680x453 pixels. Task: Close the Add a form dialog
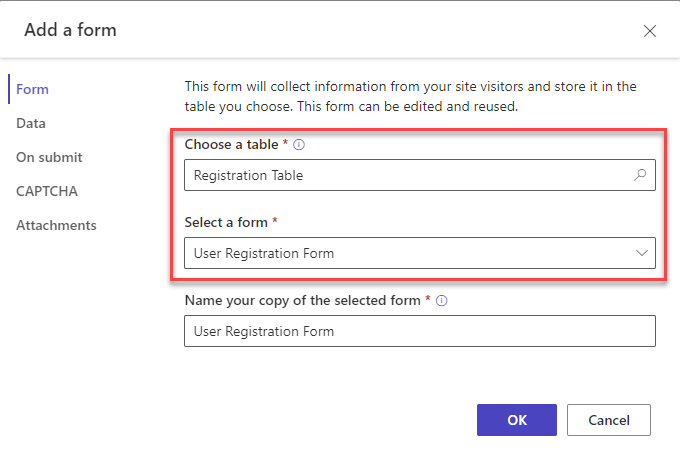[650, 31]
